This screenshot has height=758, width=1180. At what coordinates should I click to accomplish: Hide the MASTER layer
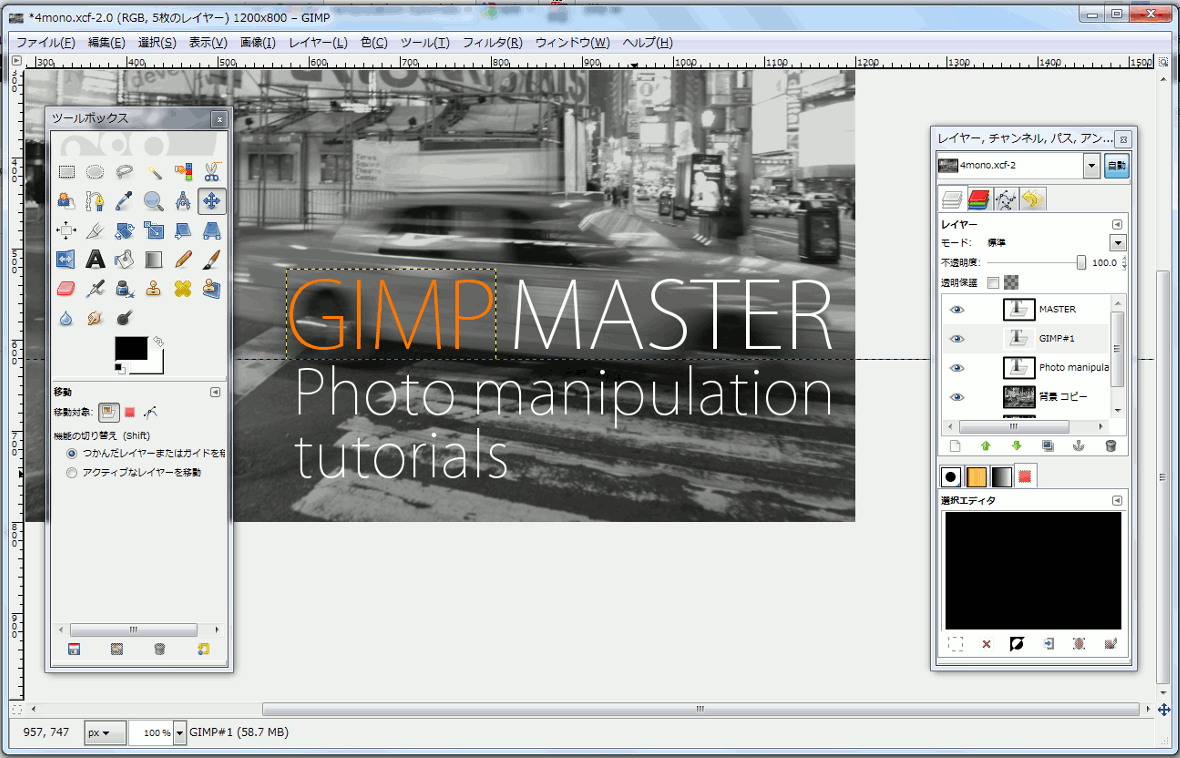(957, 309)
